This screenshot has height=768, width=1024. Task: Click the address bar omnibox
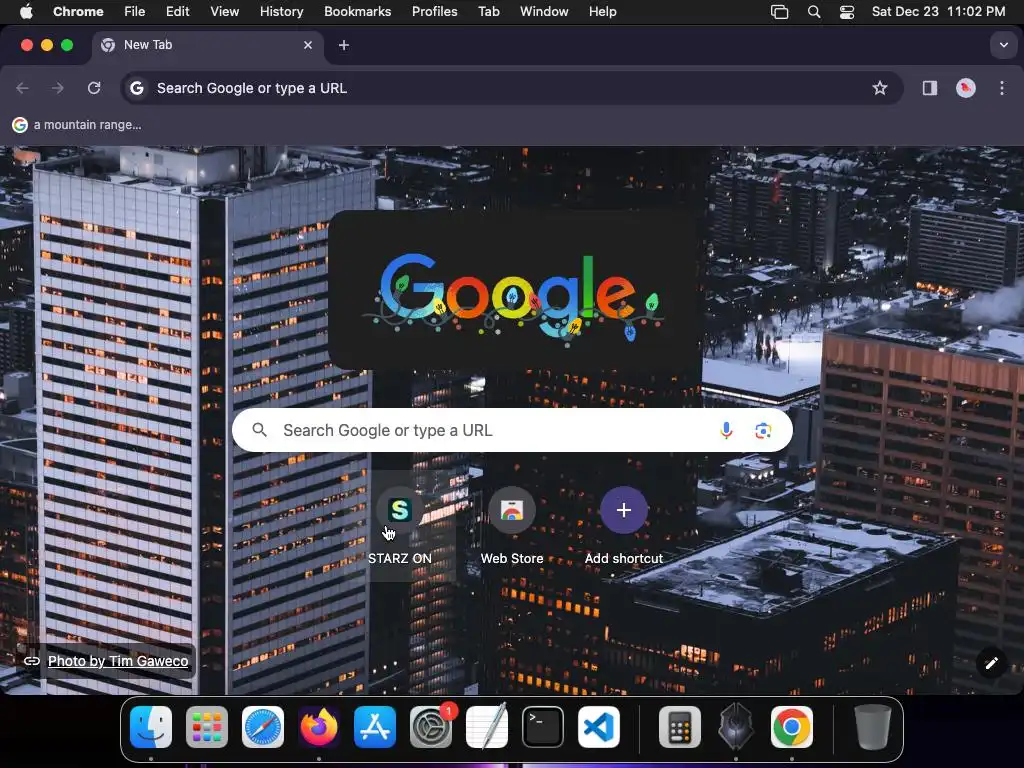(x=512, y=88)
